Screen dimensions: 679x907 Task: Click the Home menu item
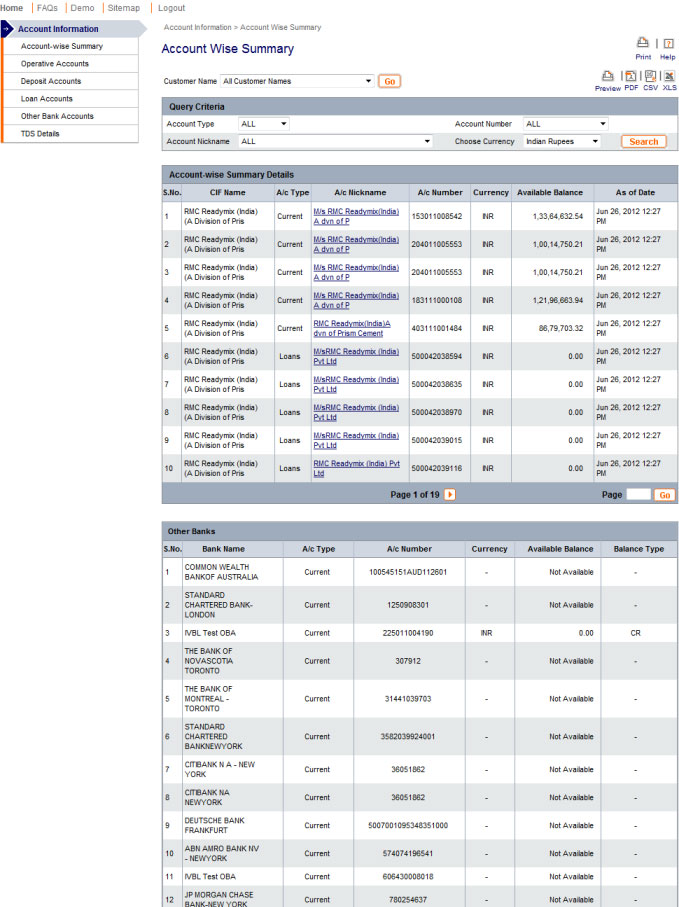pyautogui.click(x=12, y=8)
